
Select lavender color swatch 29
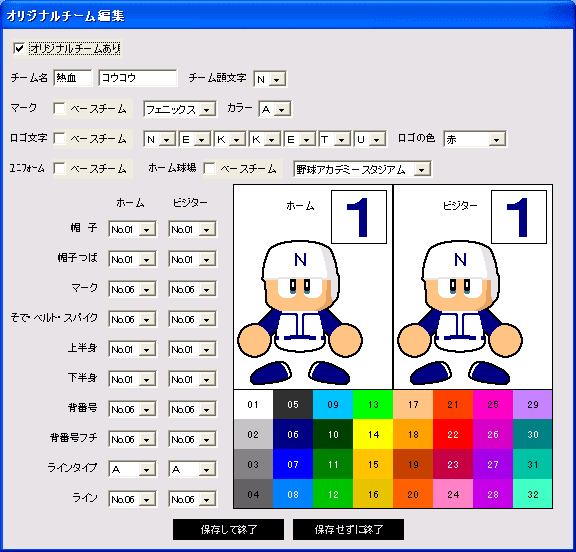[x=533, y=404]
